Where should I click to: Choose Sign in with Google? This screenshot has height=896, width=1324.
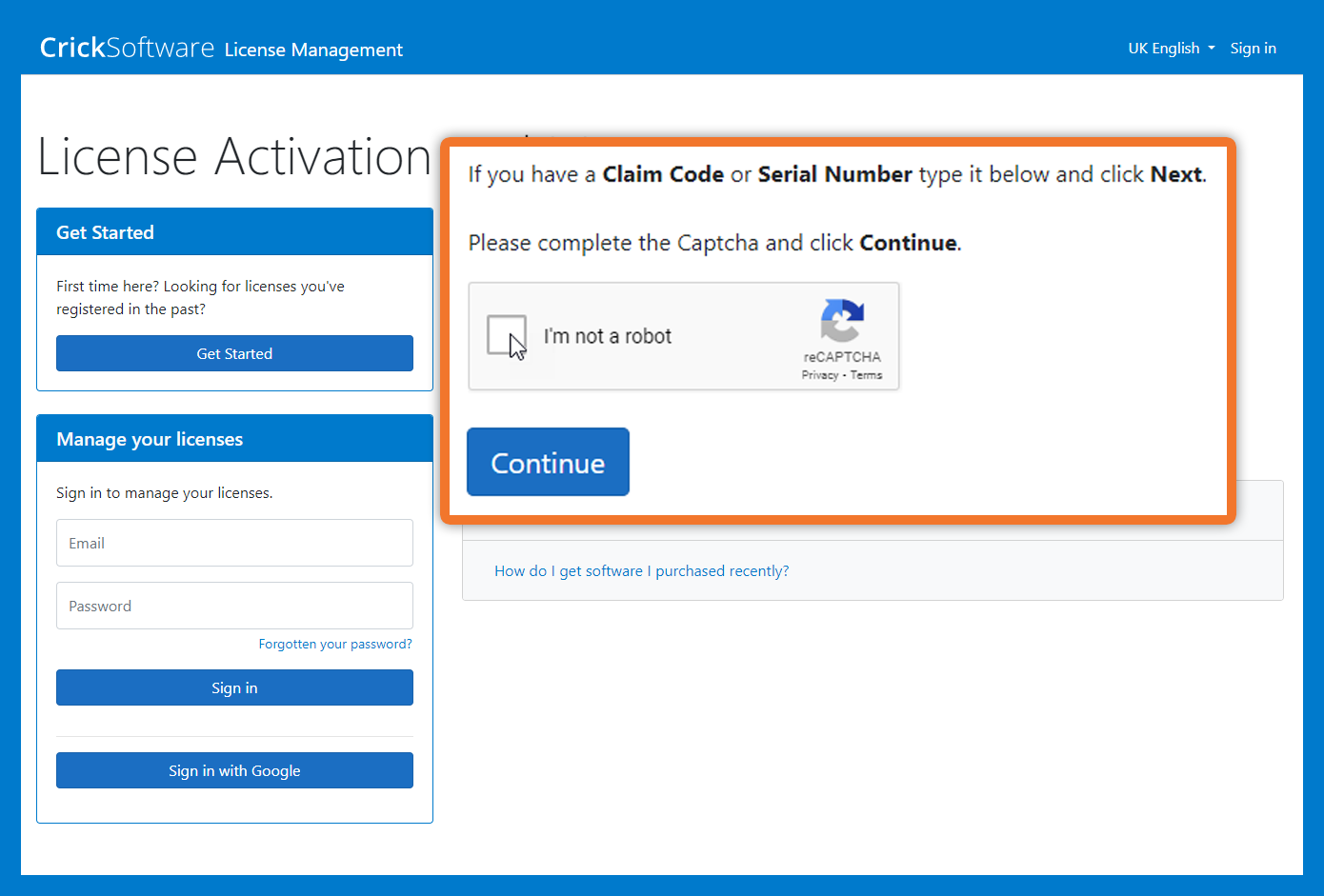(234, 770)
